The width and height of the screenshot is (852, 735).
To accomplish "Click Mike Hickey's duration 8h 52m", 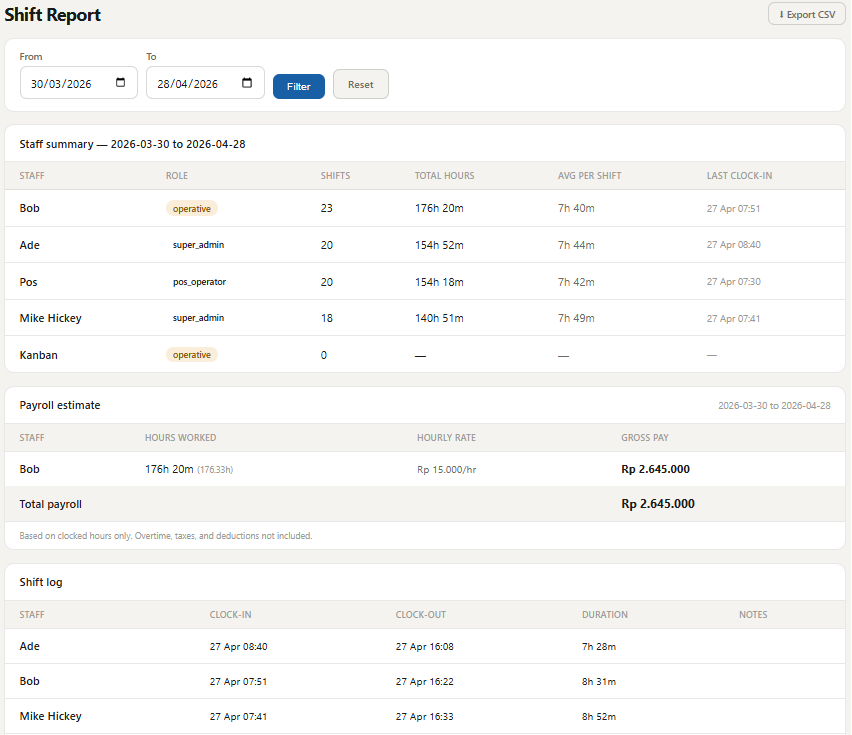I will pyautogui.click(x=599, y=717).
